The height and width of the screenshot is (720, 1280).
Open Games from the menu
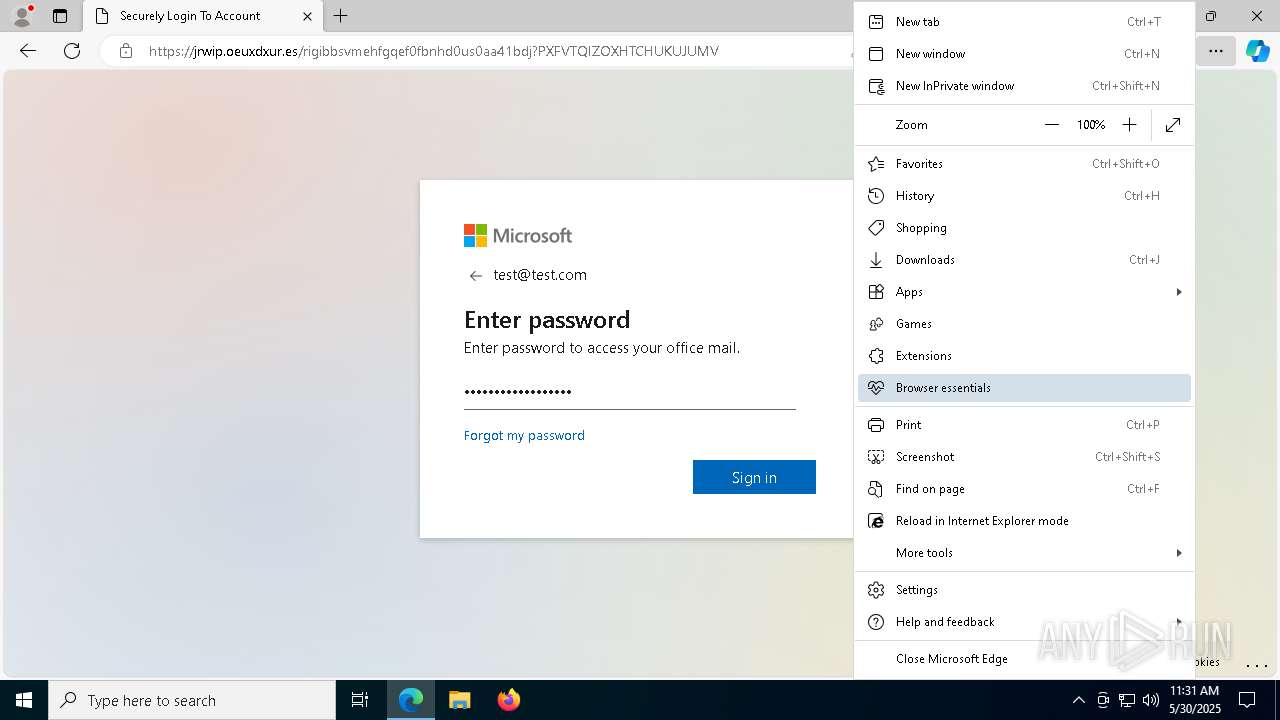[x=1024, y=324]
